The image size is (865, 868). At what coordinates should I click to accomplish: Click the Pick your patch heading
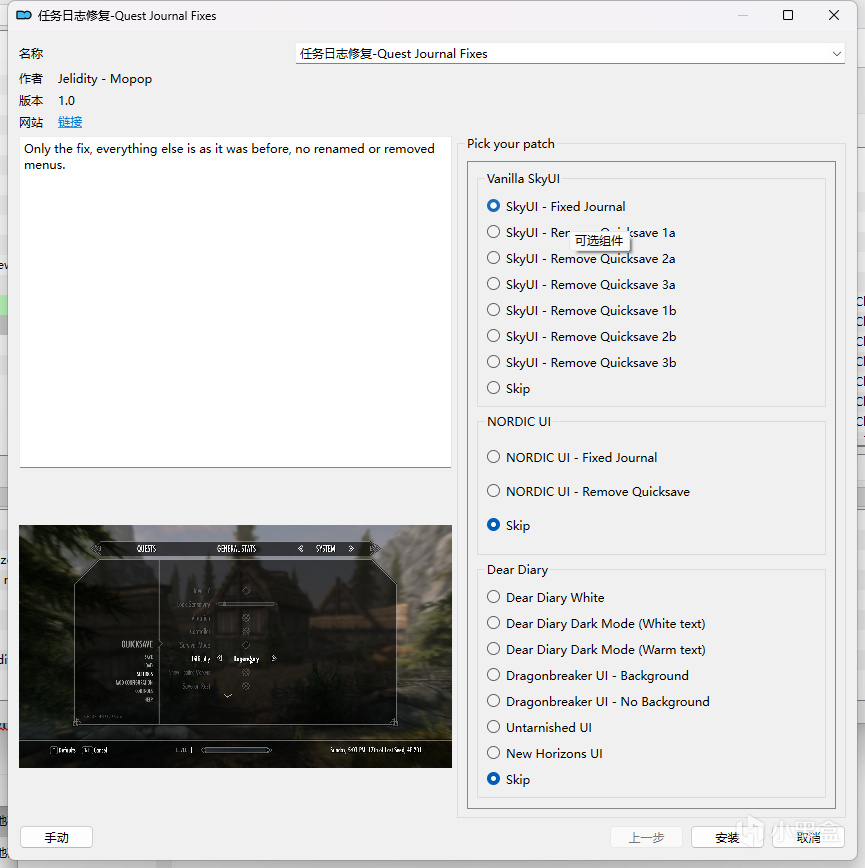510,144
